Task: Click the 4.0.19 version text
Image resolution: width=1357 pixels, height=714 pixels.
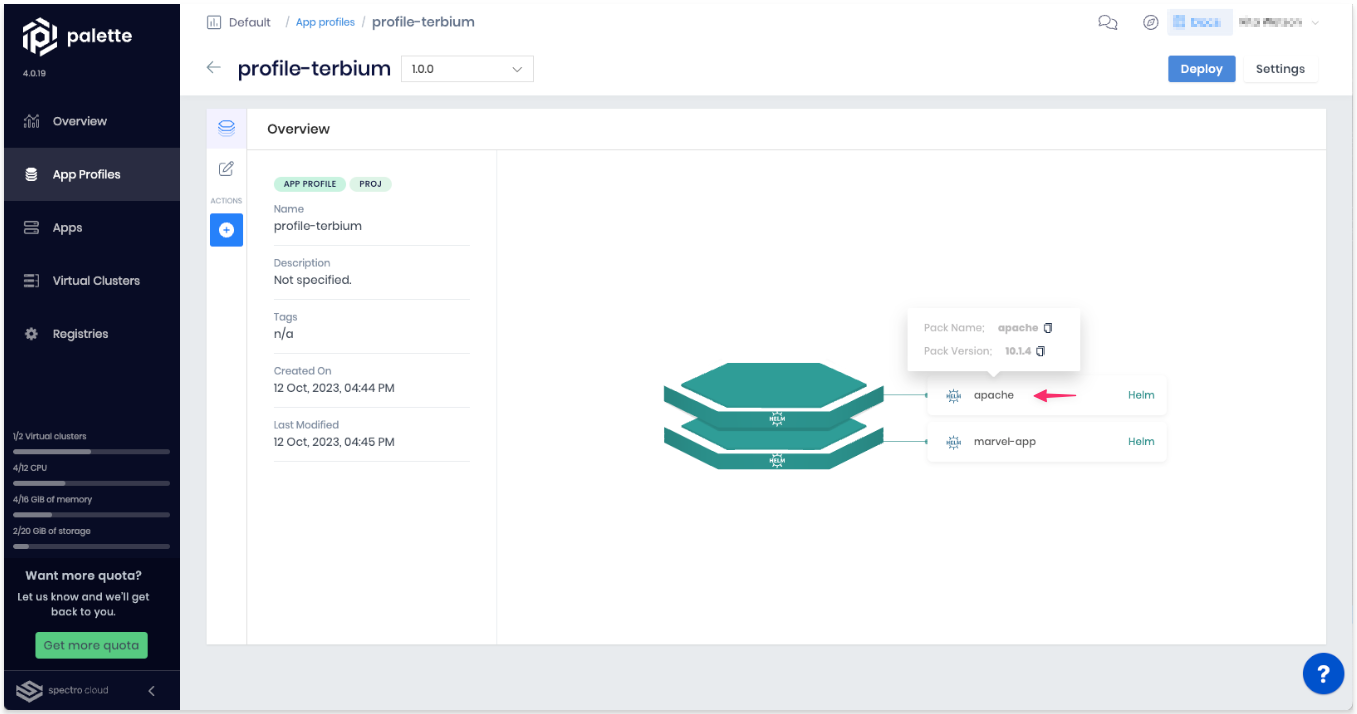Action: (35, 73)
